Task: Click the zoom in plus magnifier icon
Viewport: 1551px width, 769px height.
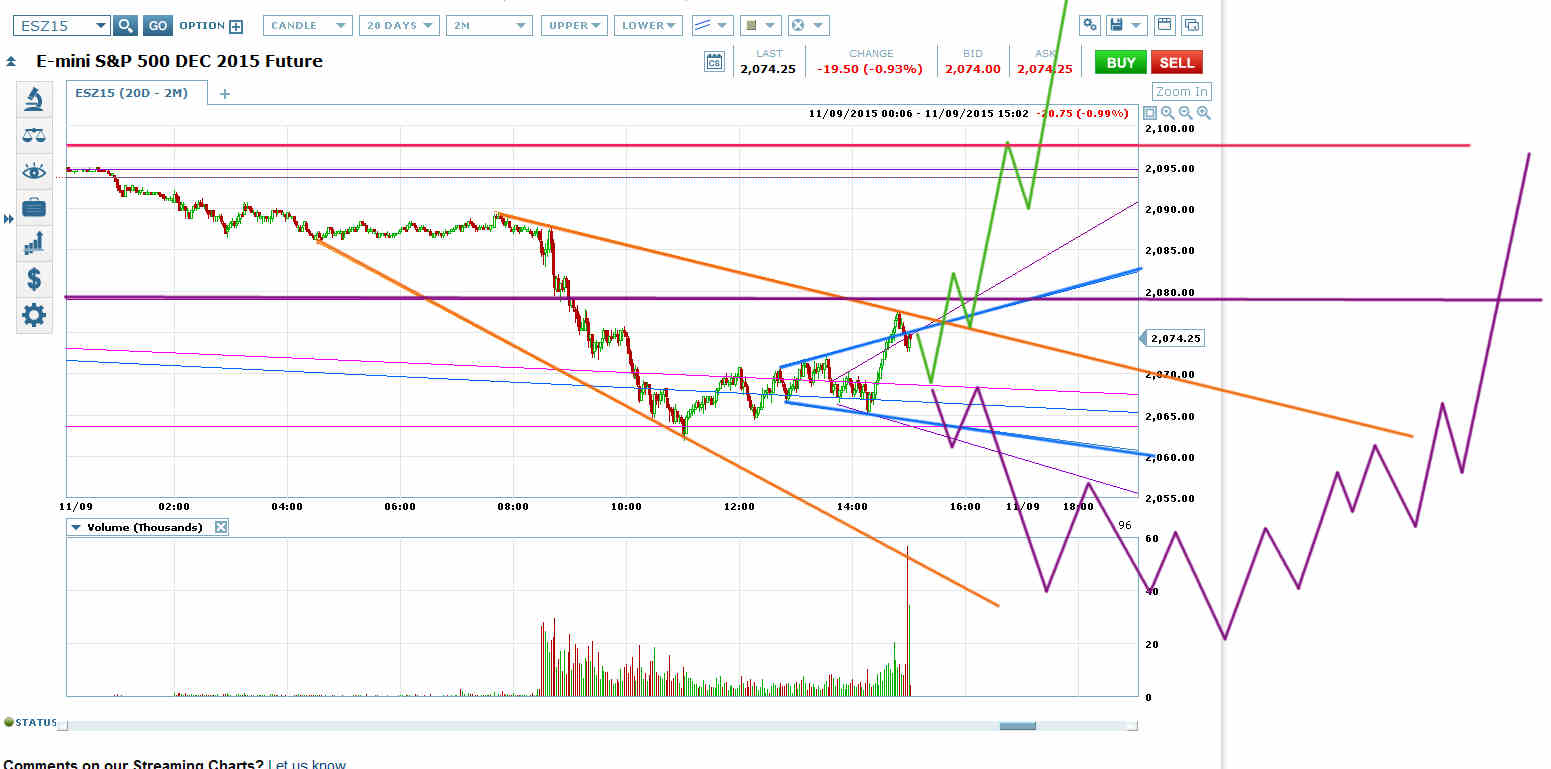Action: point(1203,113)
